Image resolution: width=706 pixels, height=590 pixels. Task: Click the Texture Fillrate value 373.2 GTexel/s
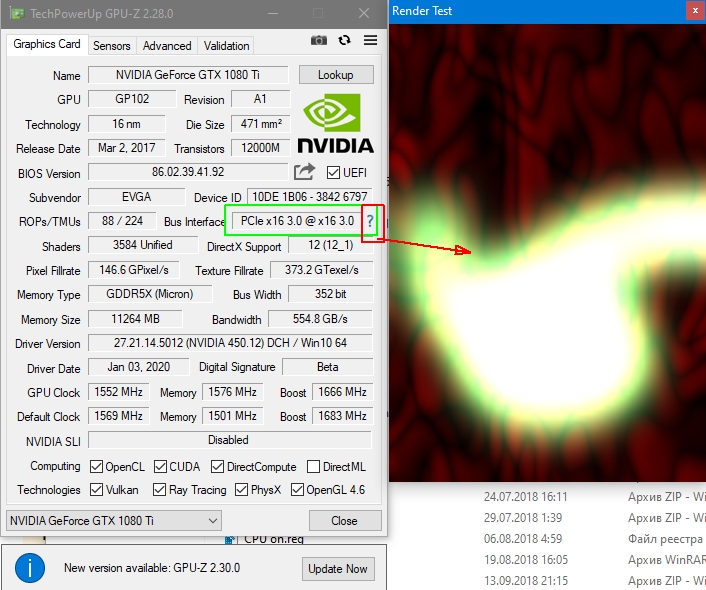click(321, 270)
